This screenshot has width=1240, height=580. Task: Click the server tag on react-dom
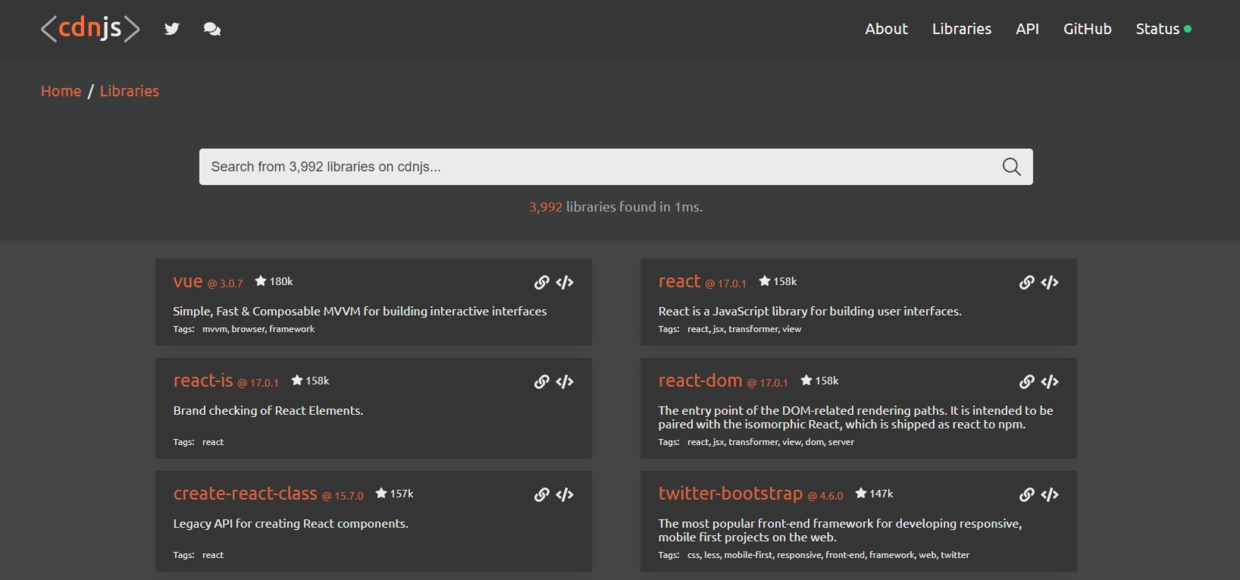point(841,442)
